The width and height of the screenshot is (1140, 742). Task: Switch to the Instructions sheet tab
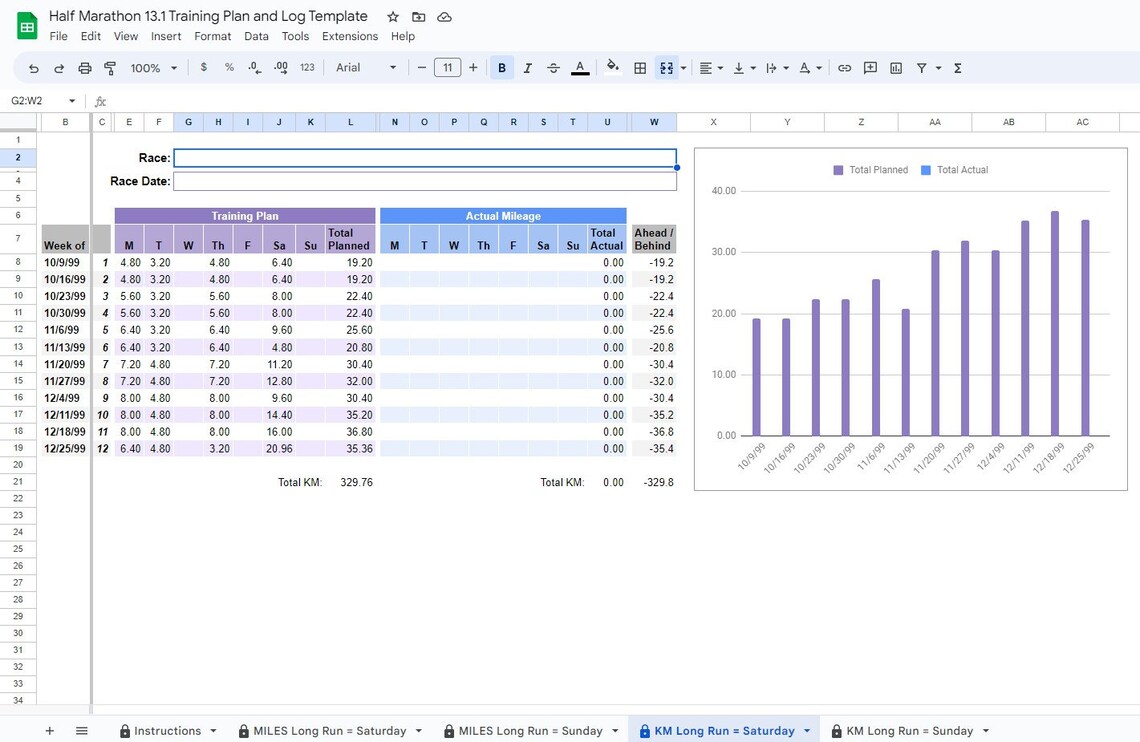(166, 730)
